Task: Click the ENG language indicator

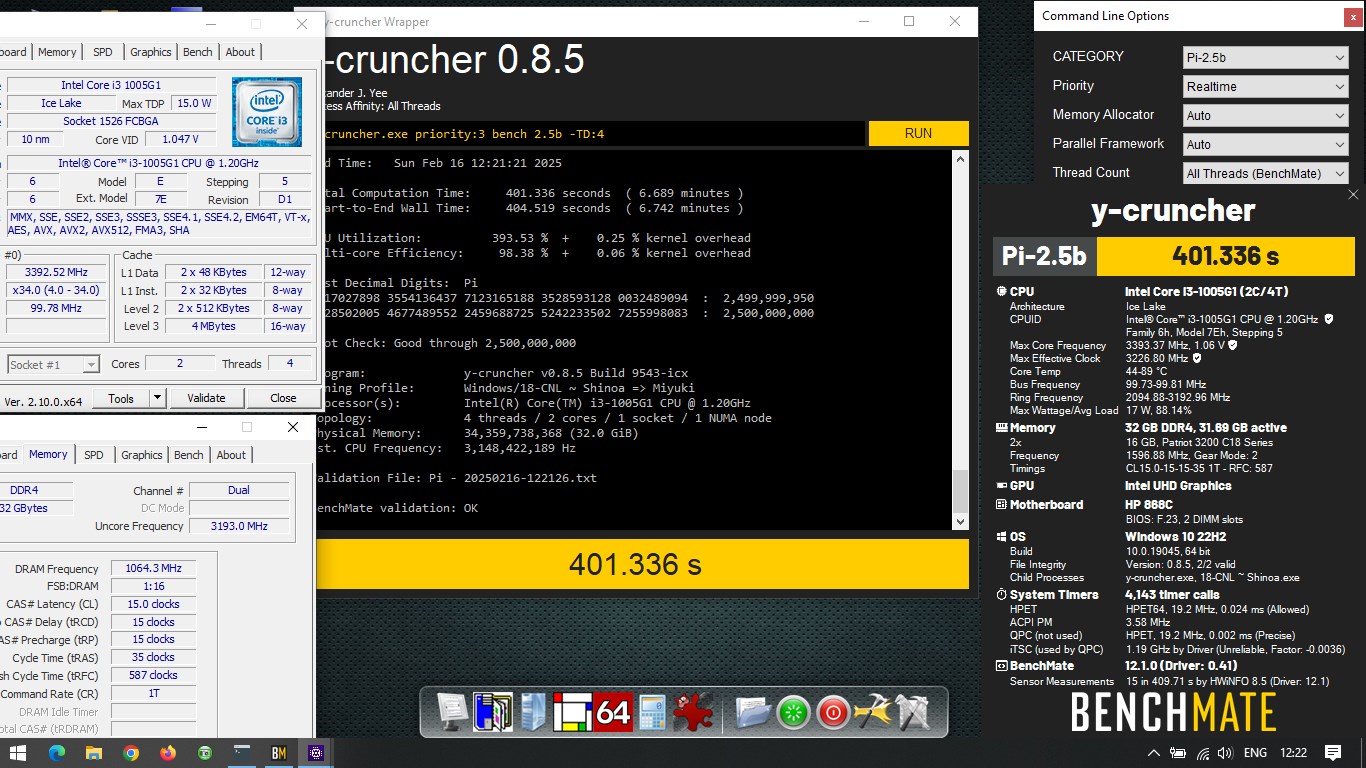Action: [1255, 753]
